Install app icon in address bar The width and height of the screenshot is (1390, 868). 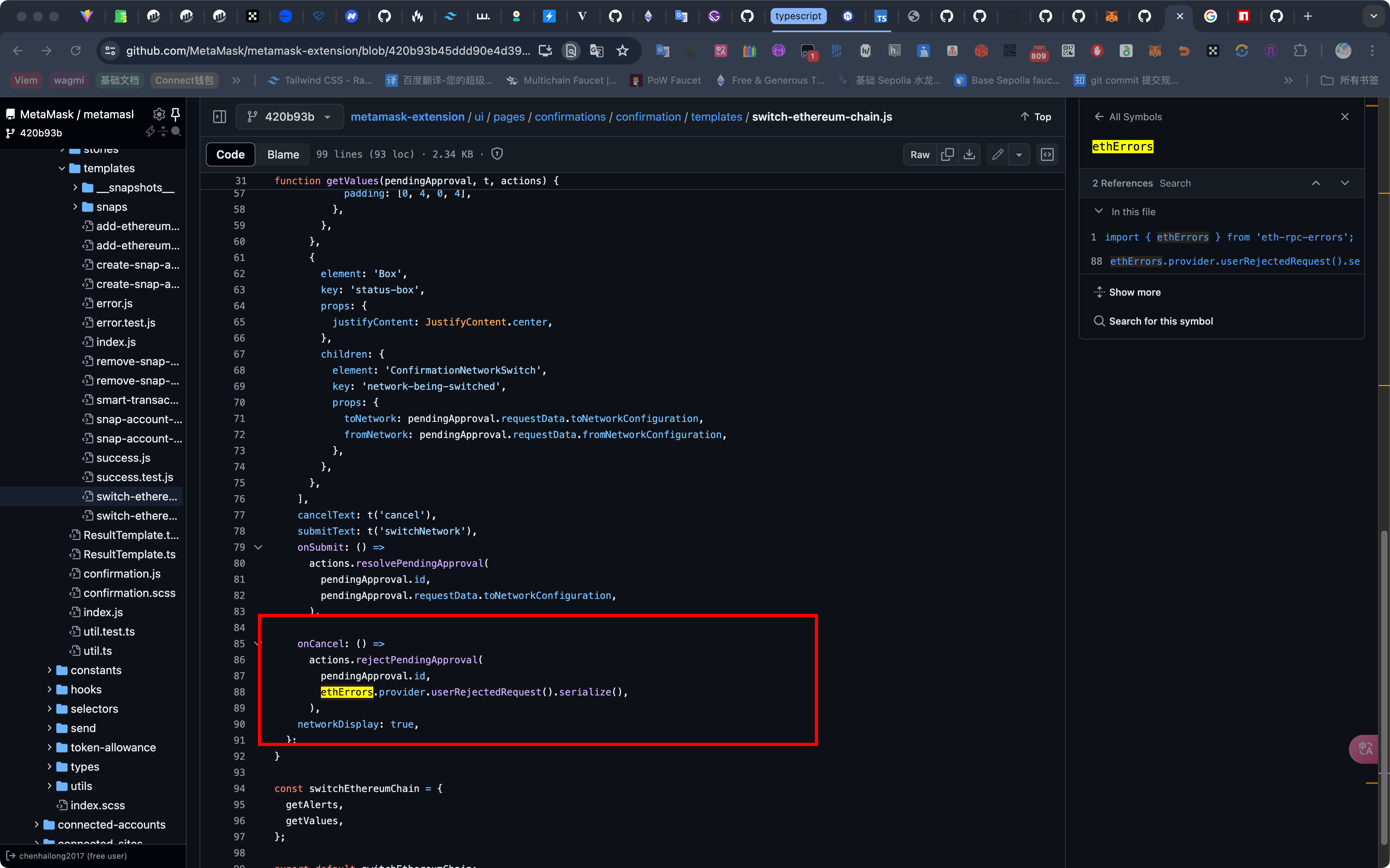click(545, 51)
